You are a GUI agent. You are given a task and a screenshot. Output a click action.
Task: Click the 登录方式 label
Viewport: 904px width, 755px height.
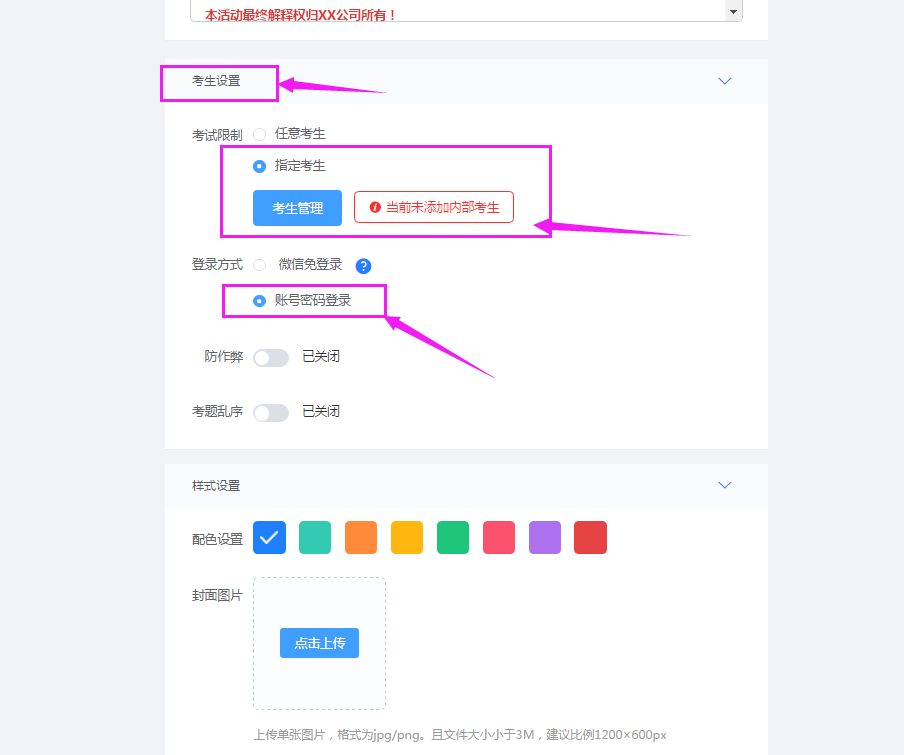tap(217, 265)
